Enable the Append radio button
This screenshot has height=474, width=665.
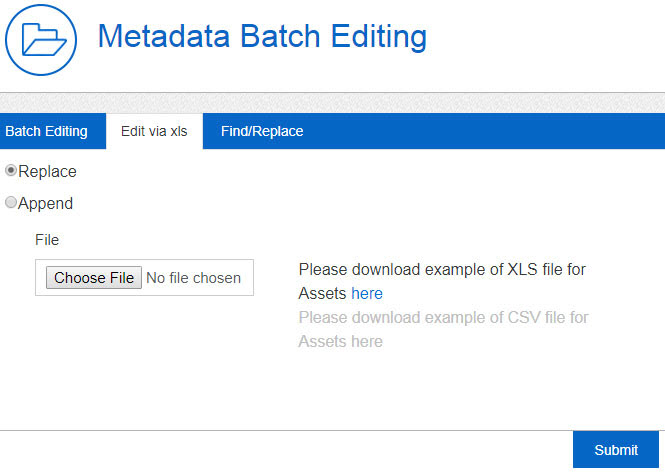click(11, 203)
